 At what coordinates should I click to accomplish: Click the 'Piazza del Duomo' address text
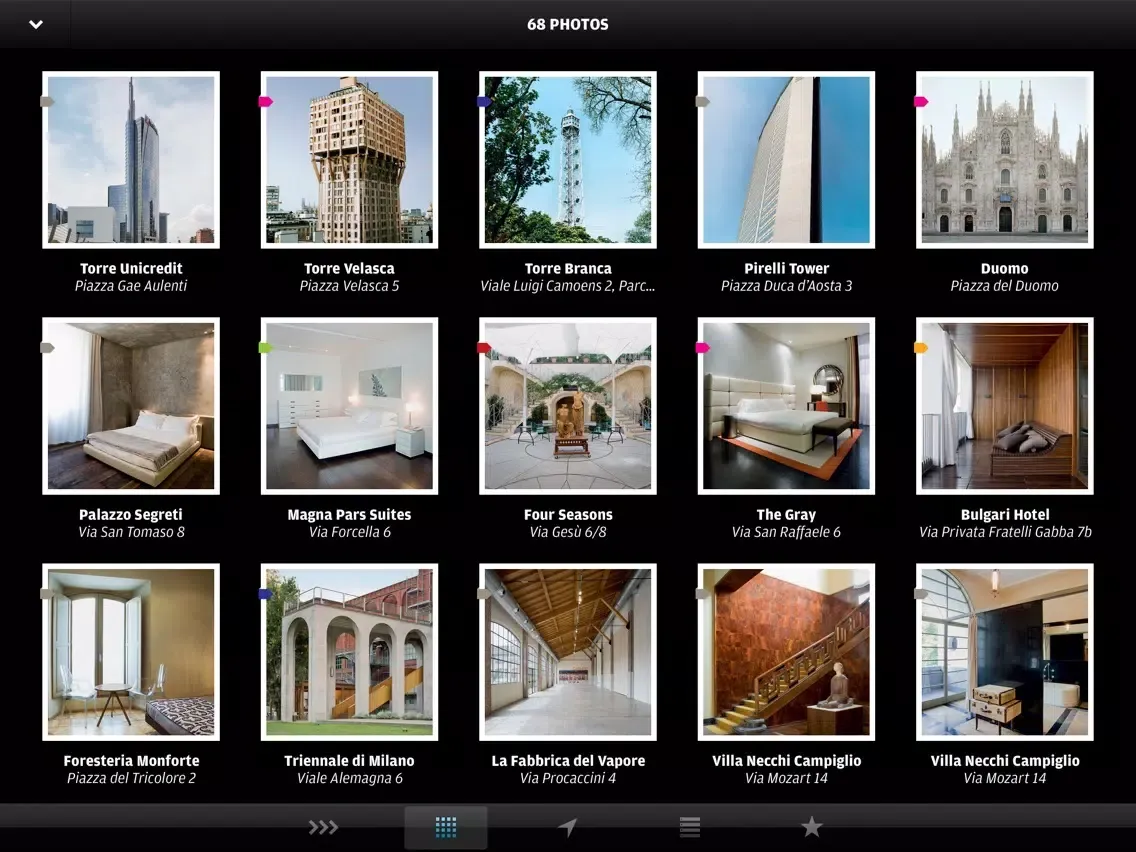1005,286
